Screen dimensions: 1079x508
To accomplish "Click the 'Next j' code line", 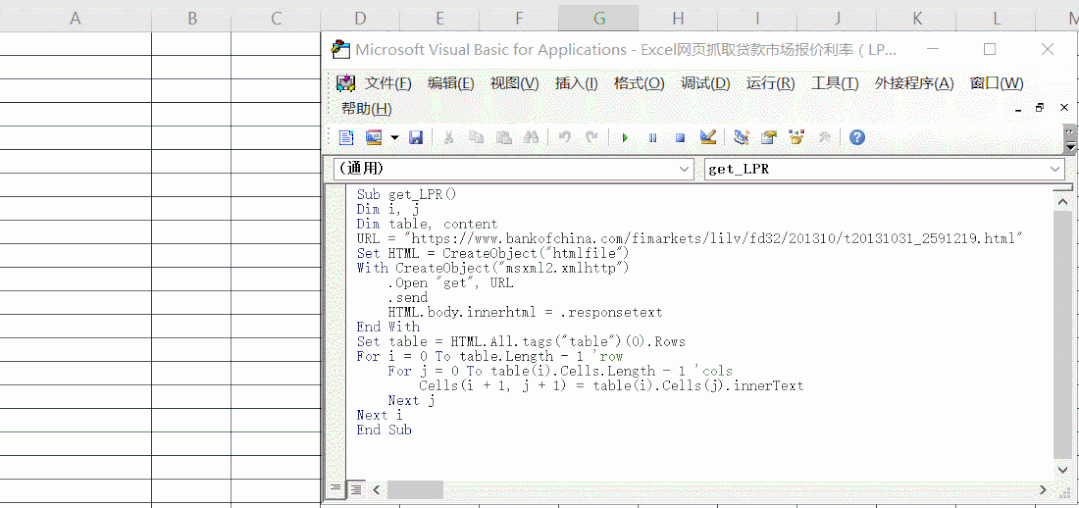I will (x=412, y=400).
